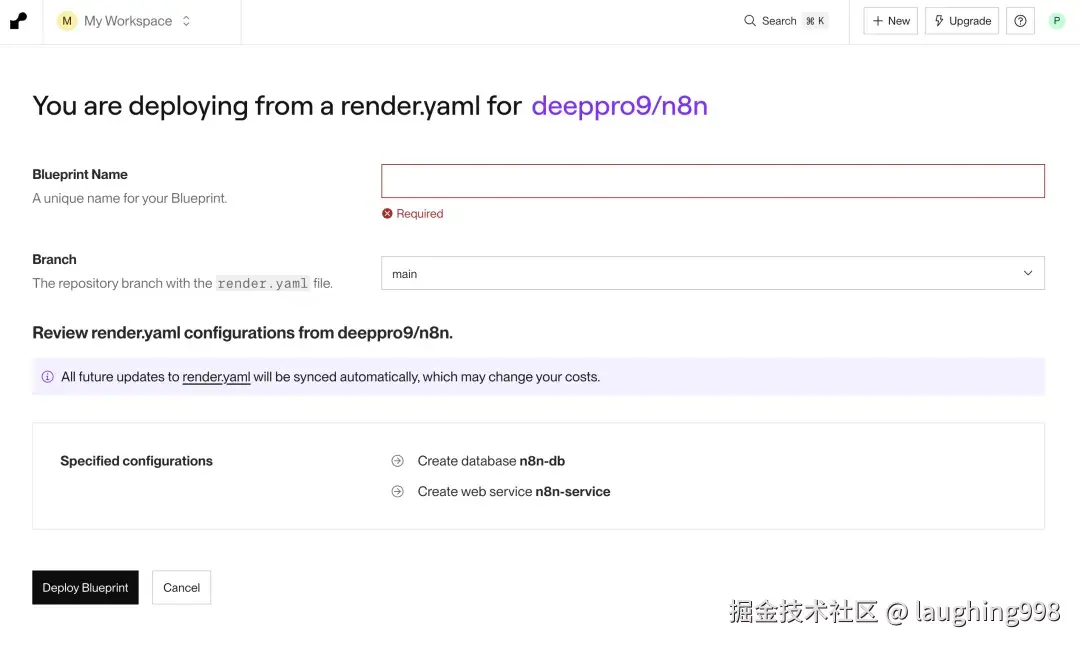Screen dimensions: 1080x647
Task: Open the P user profile avatar
Action: point(1057,21)
